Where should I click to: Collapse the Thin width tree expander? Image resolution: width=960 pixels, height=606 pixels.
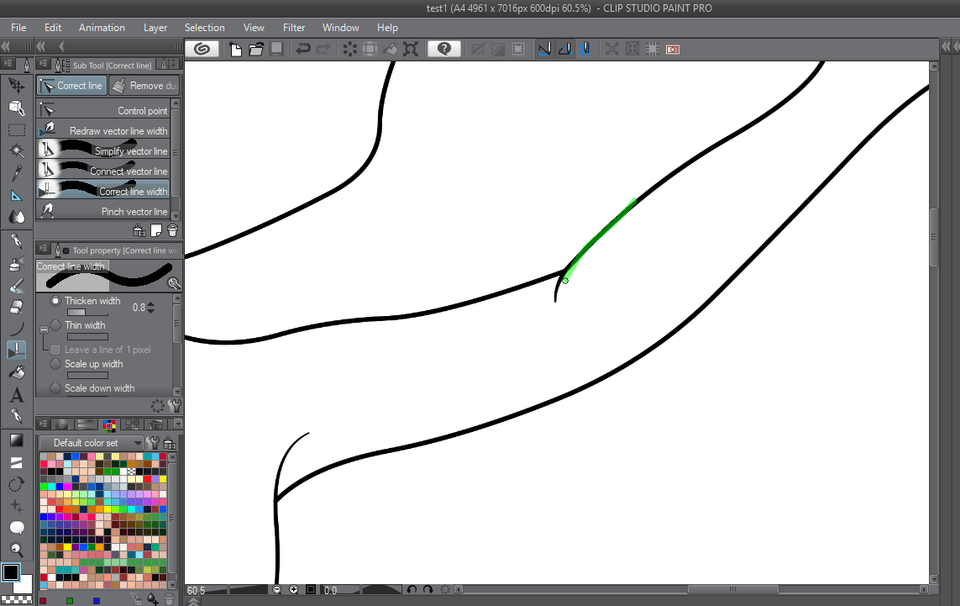[43, 329]
